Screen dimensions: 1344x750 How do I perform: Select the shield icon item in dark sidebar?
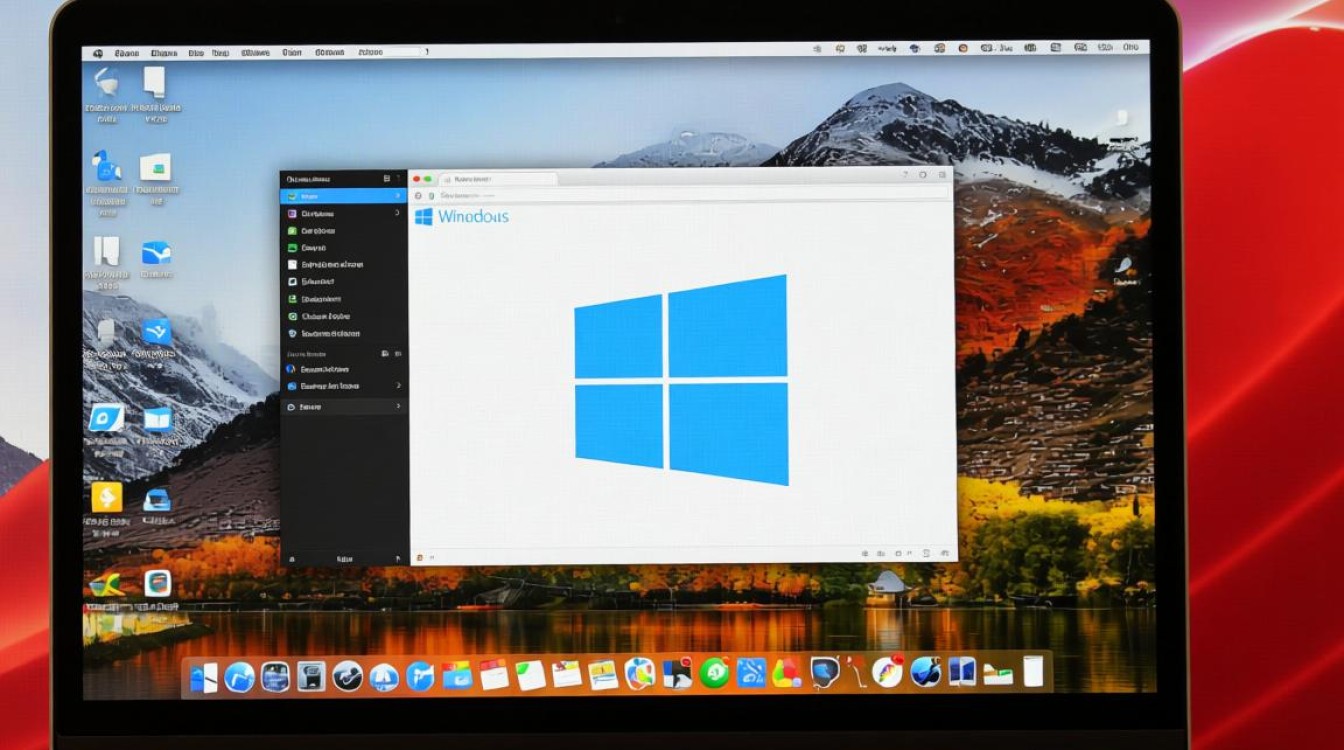point(292,333)
